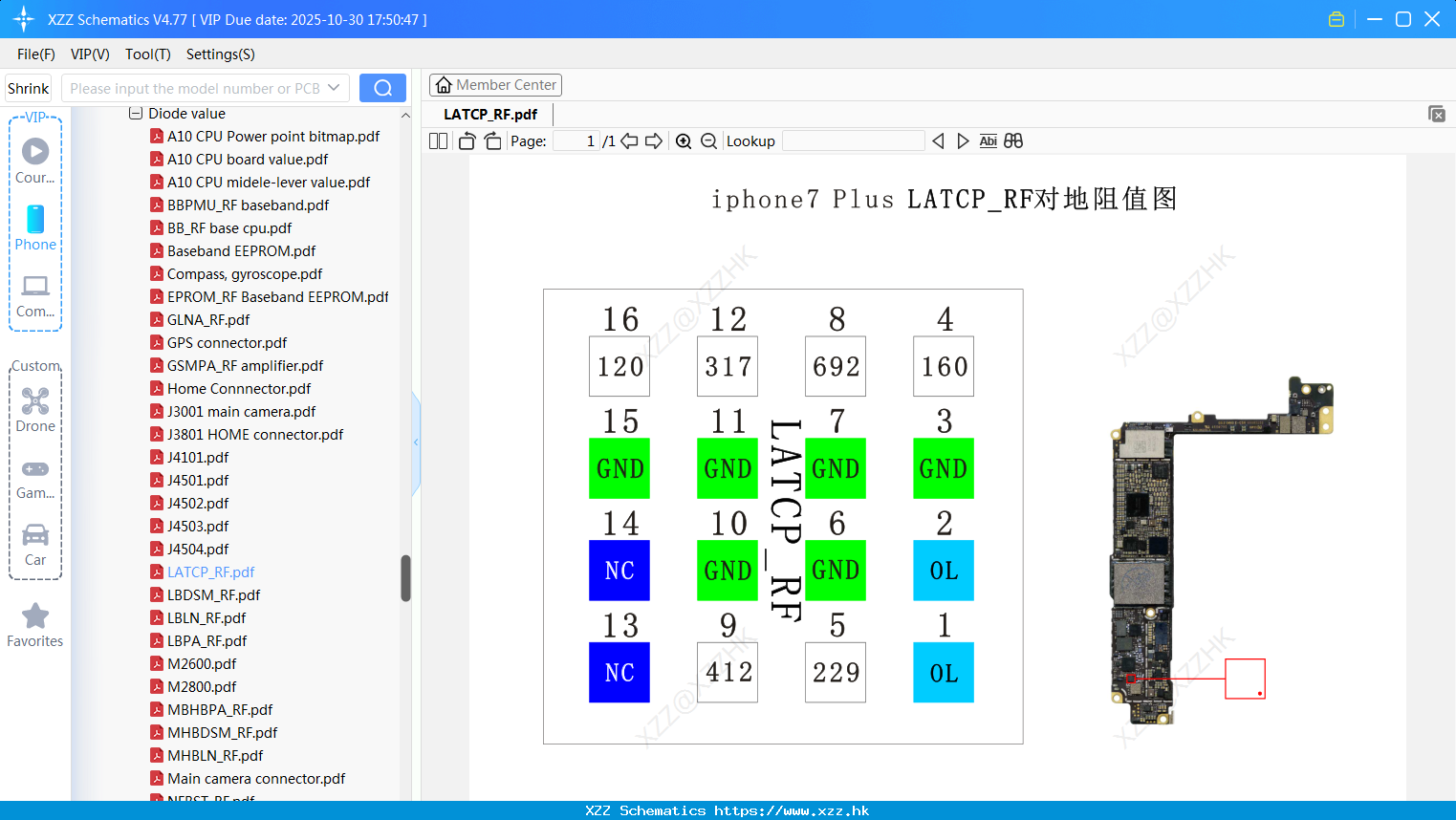Close the LATCP_RF.pdf document panel
This screenshot has height=820, width=1456.
point(1437,114)
